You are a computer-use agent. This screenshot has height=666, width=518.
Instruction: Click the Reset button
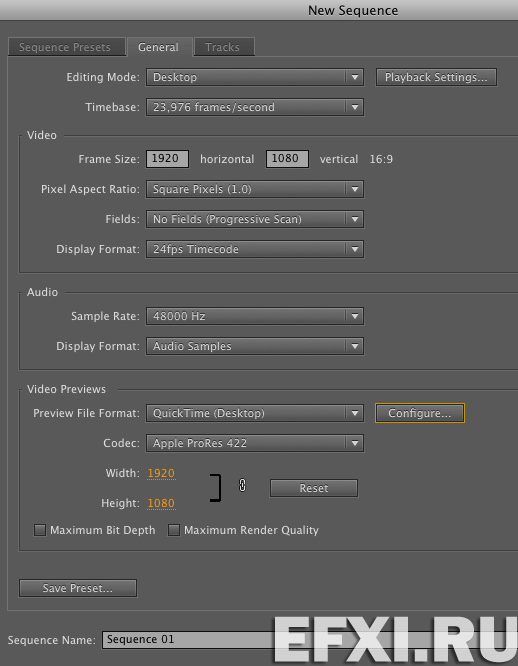pyautogui.click(x=314, y=488)
